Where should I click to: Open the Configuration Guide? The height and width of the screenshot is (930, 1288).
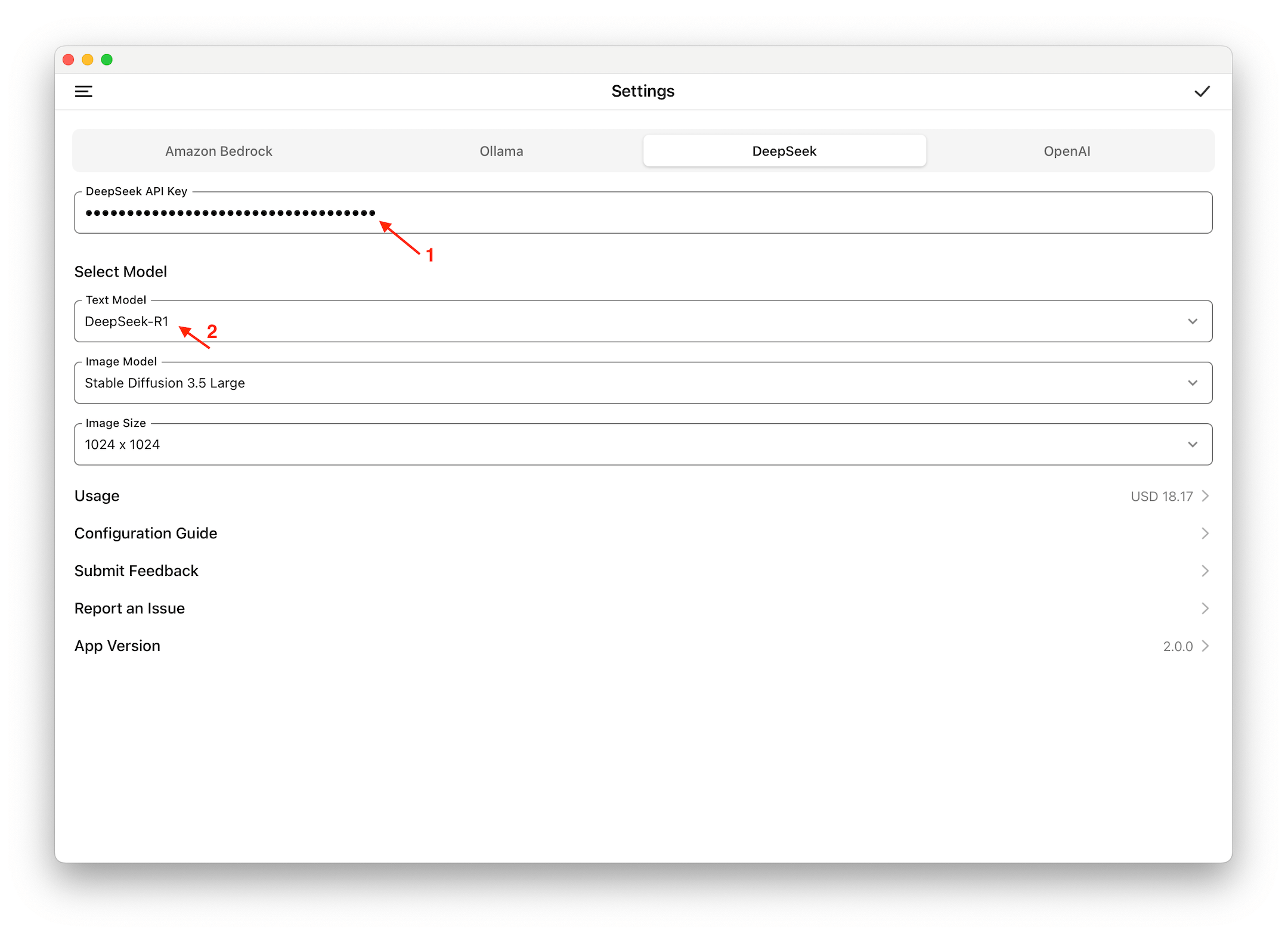pos(643,534)
